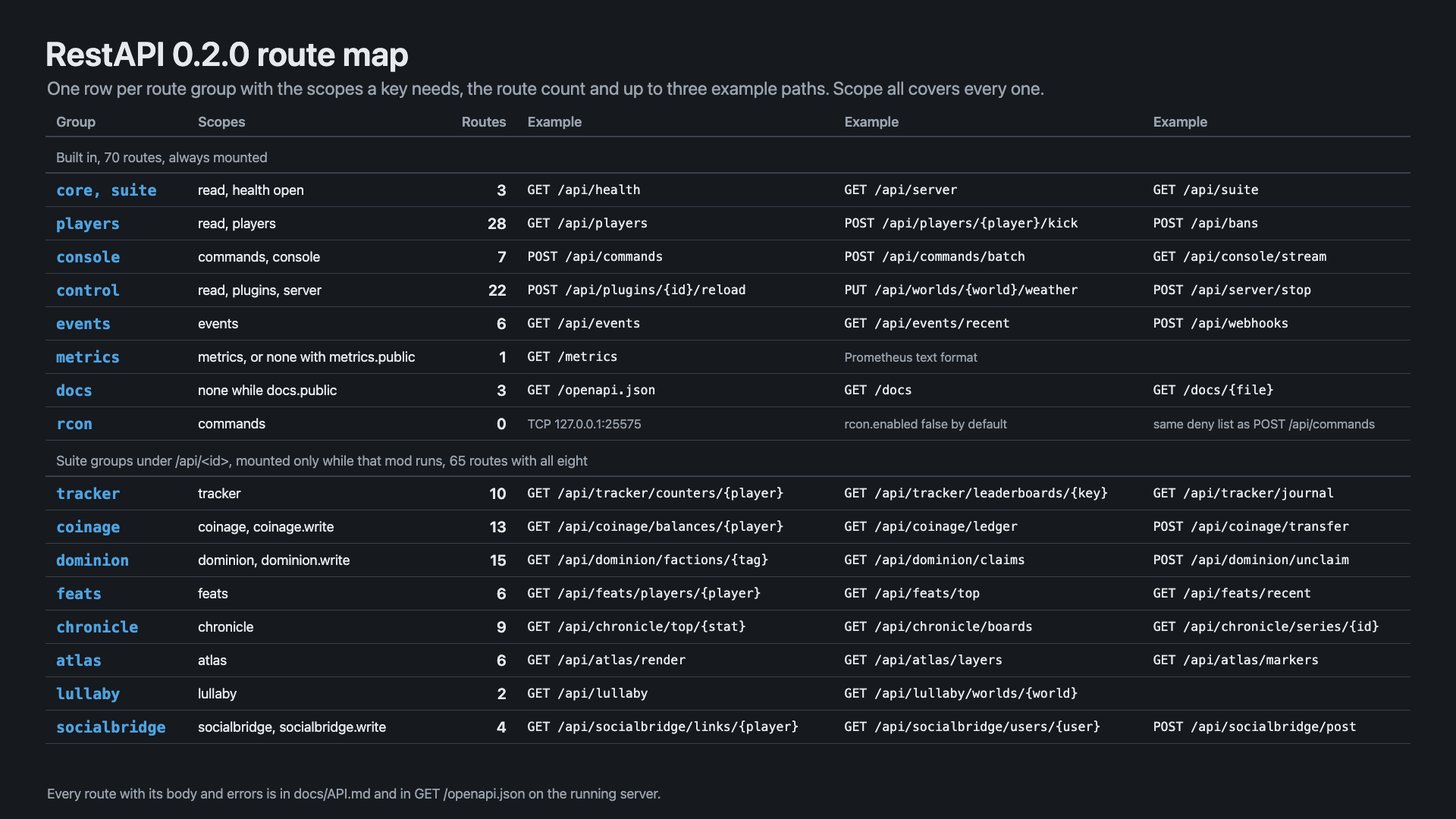This screenshot has width=1456, height=819.
Task: Click the dominion group name
Action: coord(93,560)
